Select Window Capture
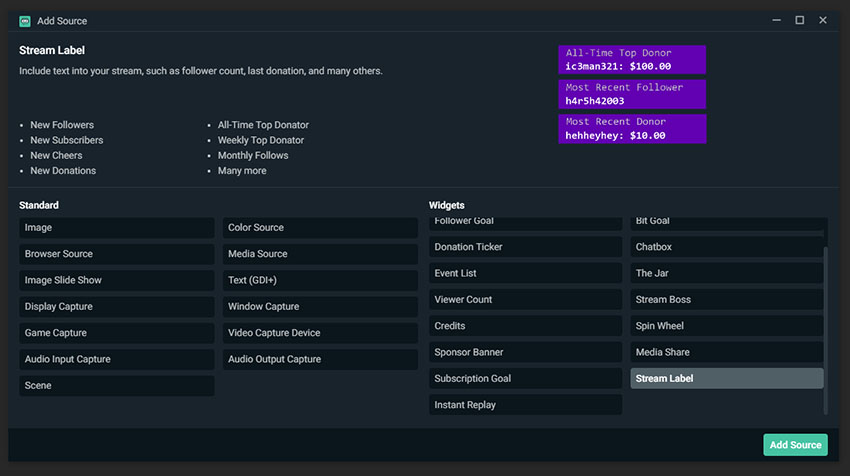This screenshot has height=476, width=850. [x=320, y=306]
